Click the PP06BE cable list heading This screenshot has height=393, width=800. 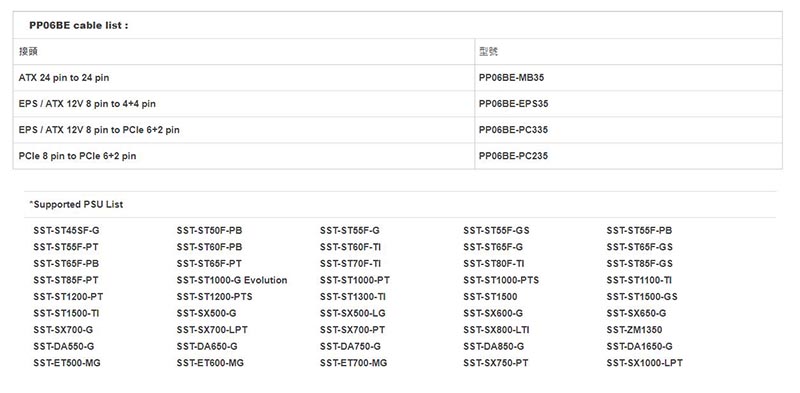coord(79,26)
